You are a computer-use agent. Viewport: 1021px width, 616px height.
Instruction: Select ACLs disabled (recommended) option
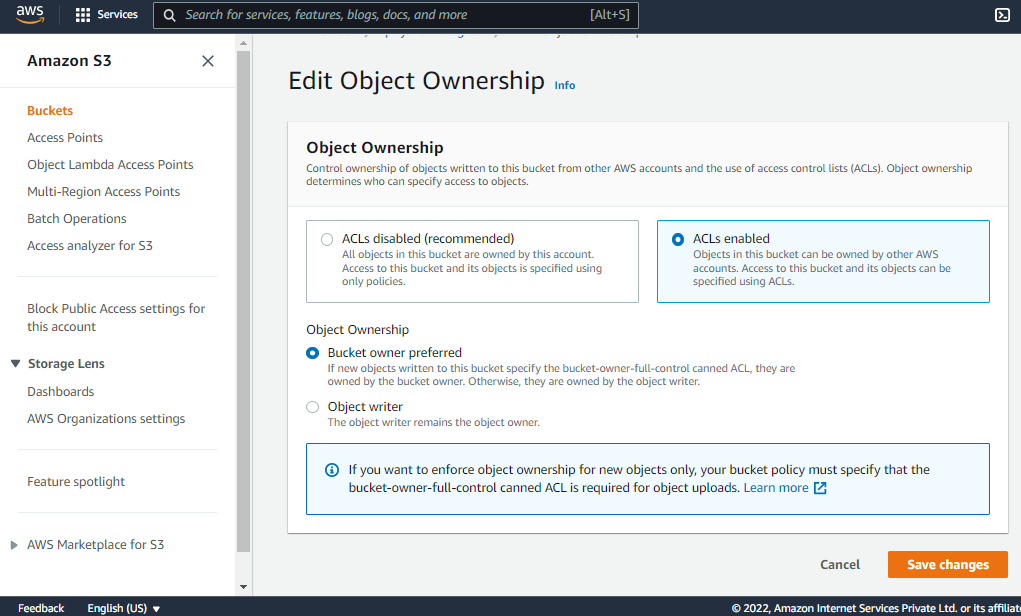coord(327,239)
